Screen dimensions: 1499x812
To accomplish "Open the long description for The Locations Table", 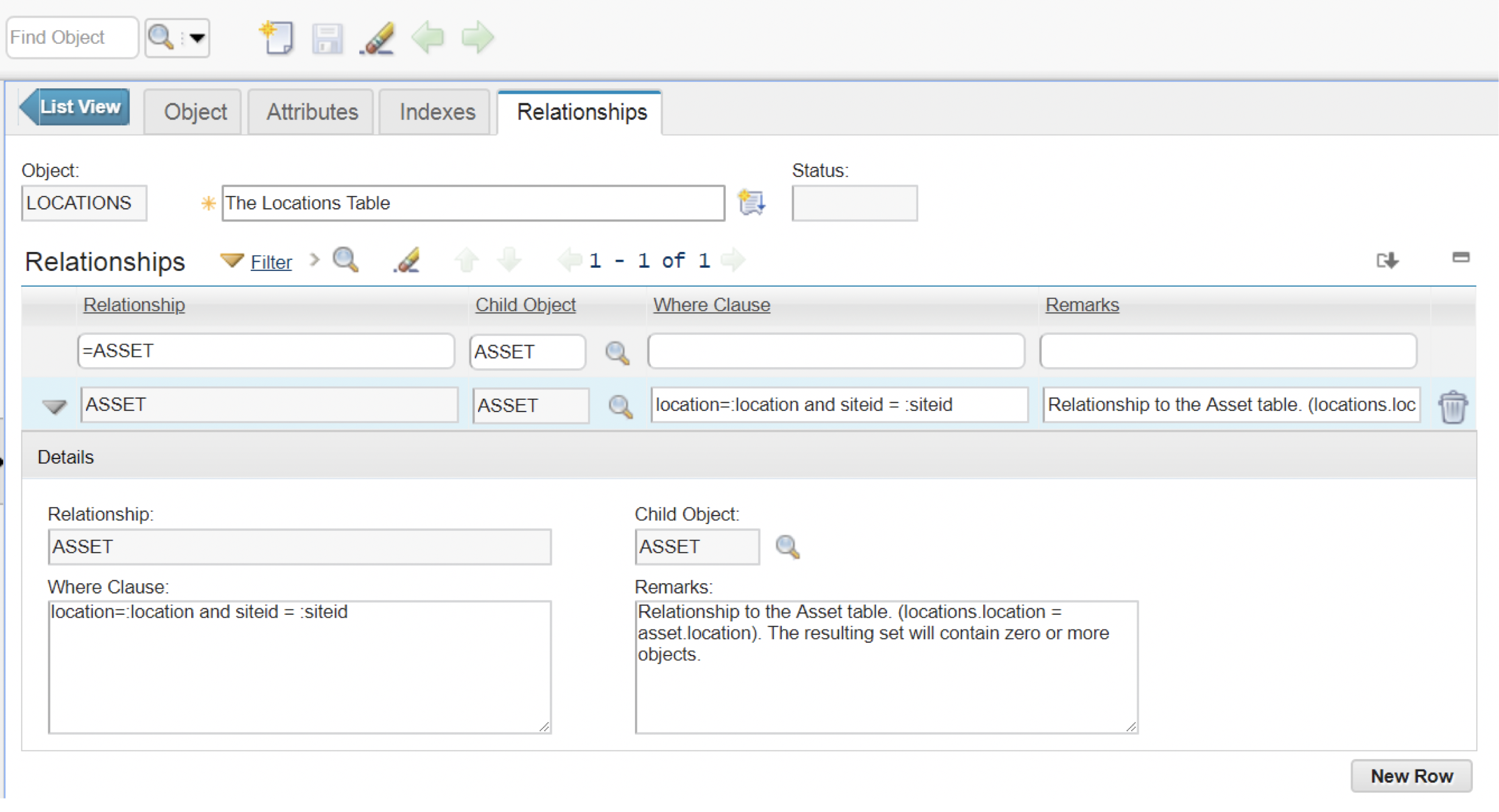I will pos(751,203).
